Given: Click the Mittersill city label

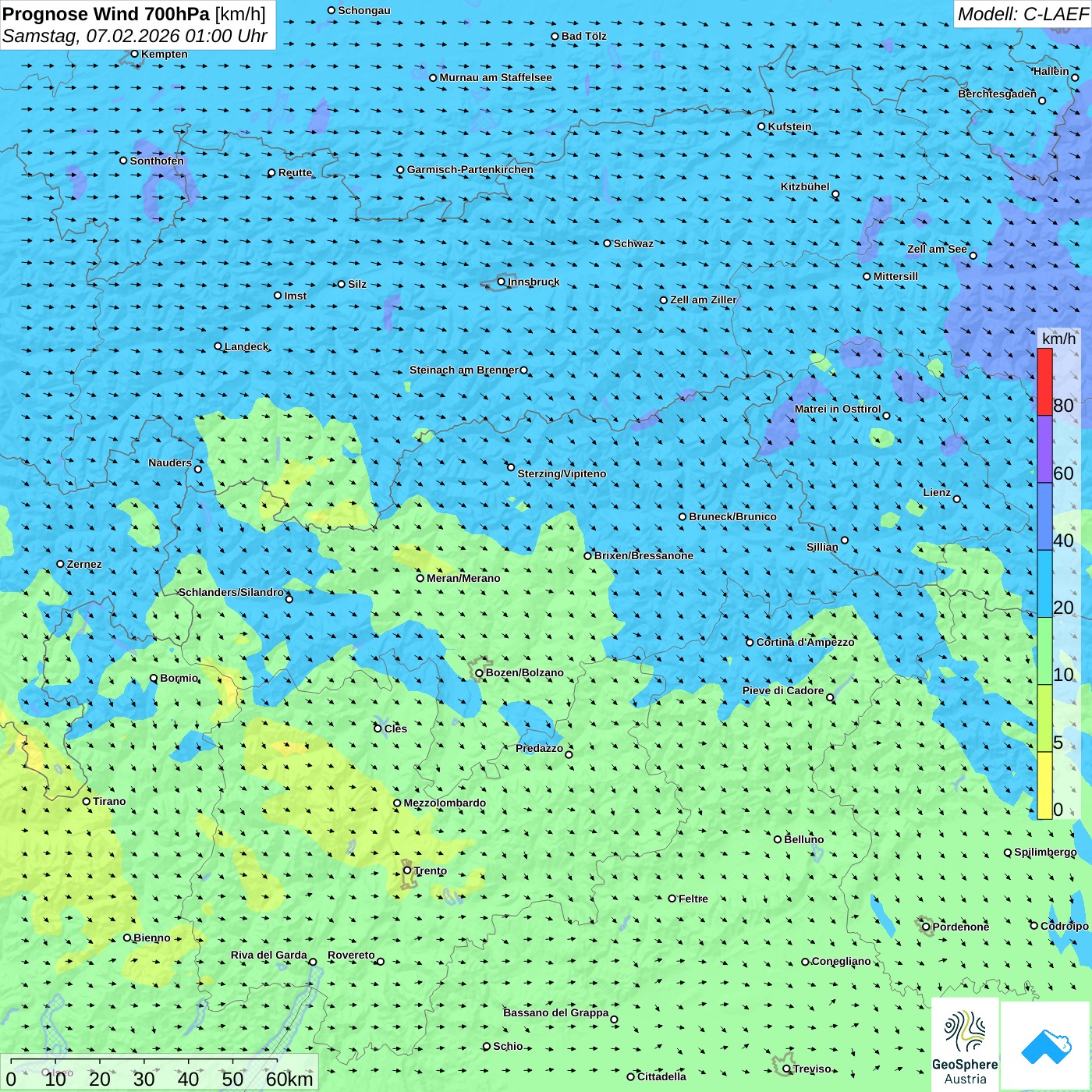Looking at the screenshot, I should pyautogui.click(x=895, y=276).
